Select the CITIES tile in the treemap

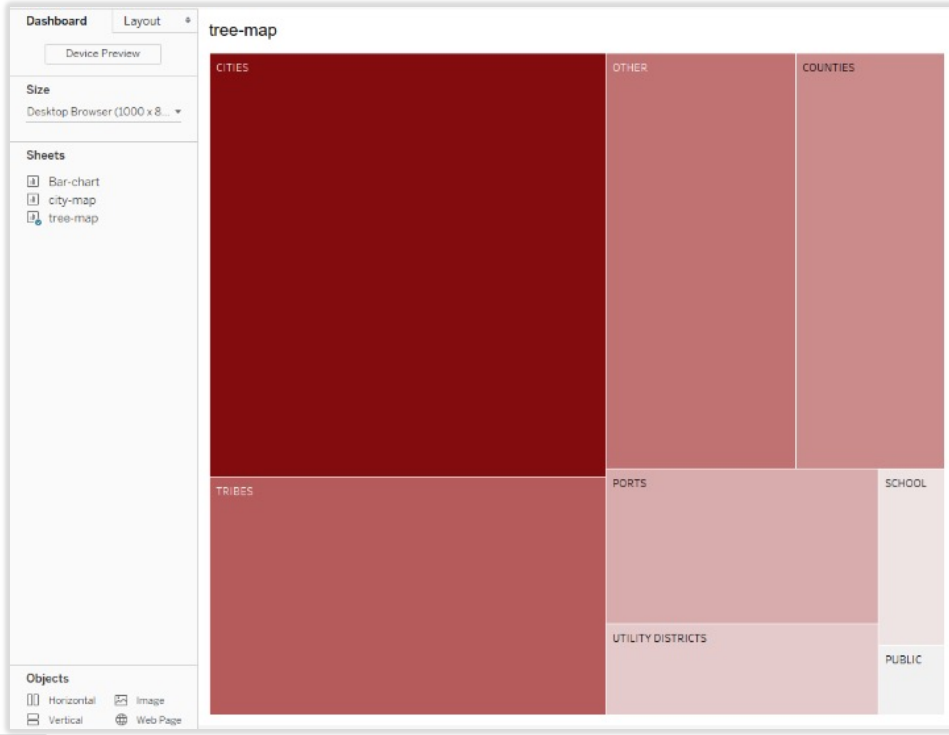pyautogui.click(x=407, y=265)
